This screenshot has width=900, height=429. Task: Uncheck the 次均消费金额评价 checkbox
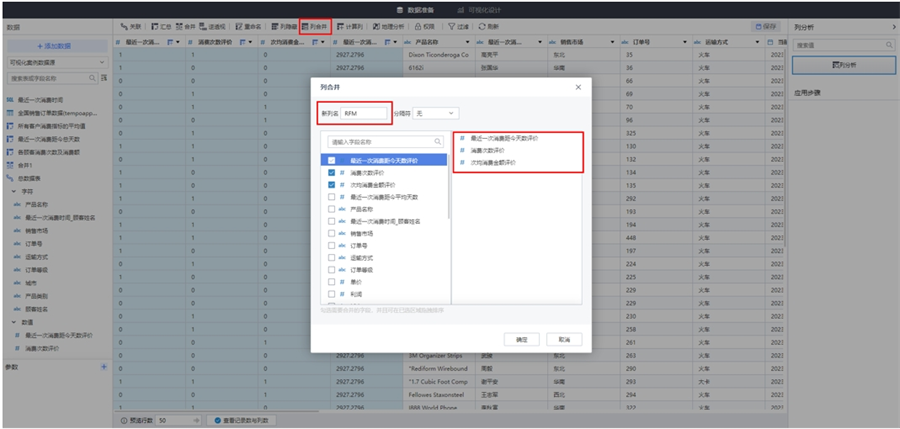[x=331, y=185]
